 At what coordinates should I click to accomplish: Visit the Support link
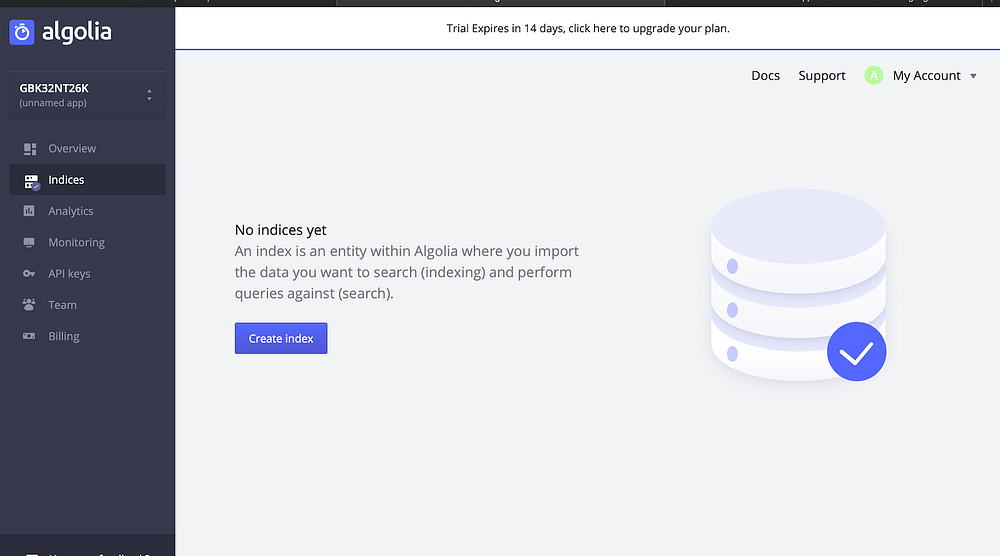(x=822, y=76)
